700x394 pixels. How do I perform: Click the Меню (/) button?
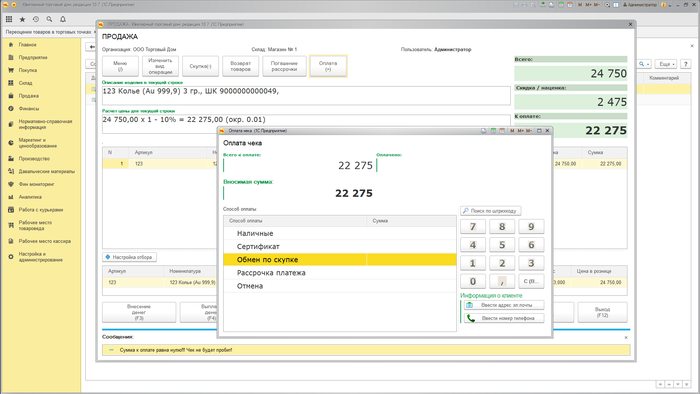(120, 66)
